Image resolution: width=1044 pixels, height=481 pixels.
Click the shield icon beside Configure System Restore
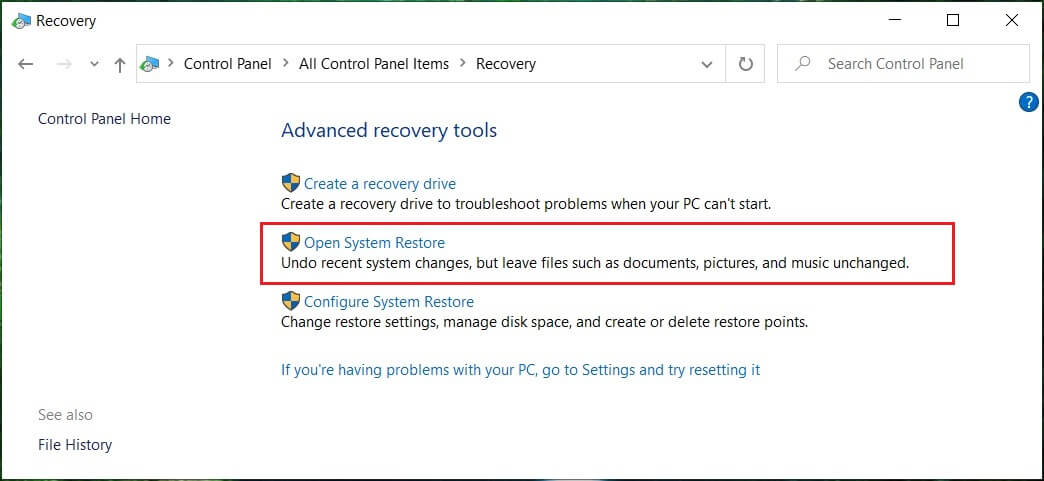(x=291, y=301)
